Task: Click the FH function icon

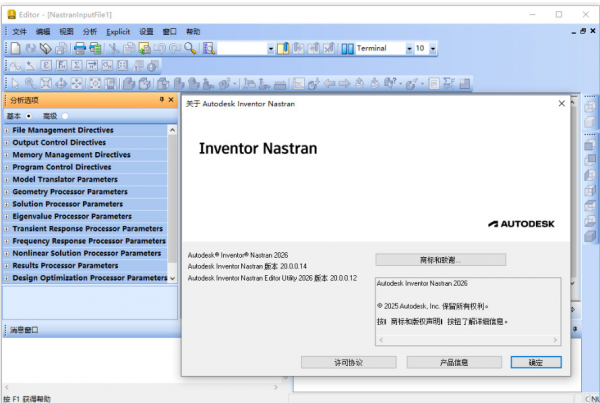Action: coord(61,66)
